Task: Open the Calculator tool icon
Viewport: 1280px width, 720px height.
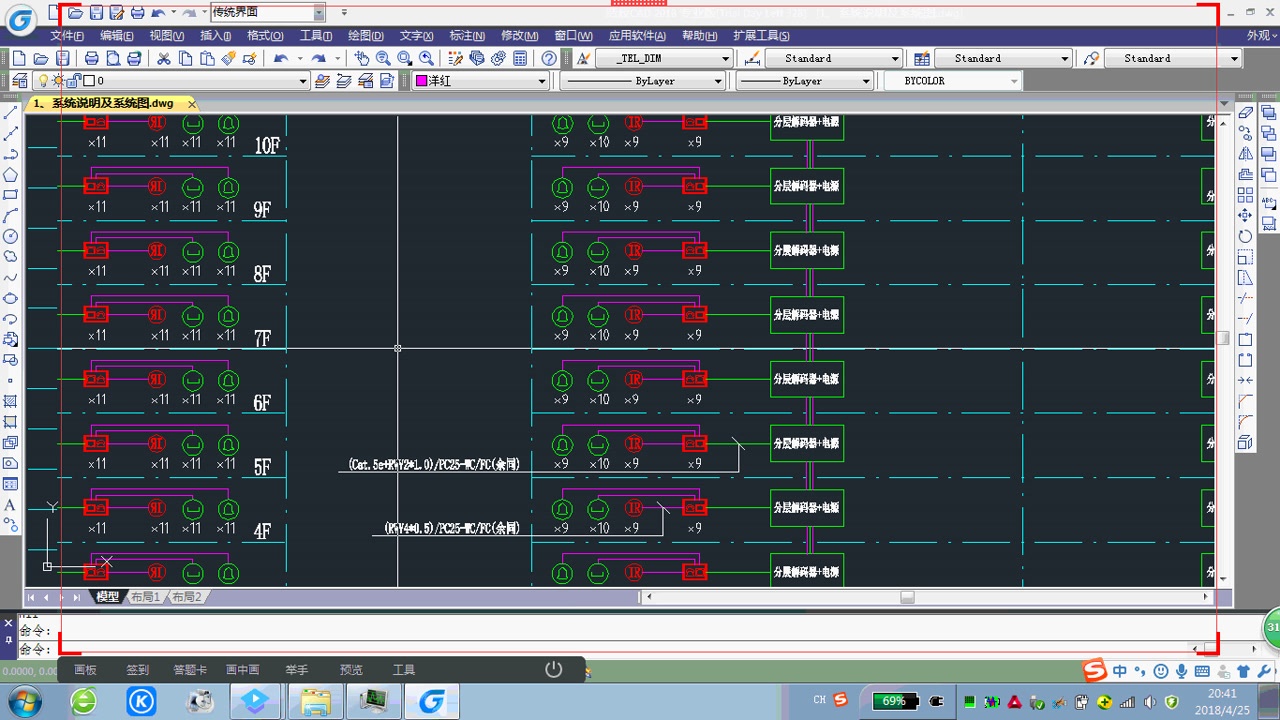Action: [520, 58]
